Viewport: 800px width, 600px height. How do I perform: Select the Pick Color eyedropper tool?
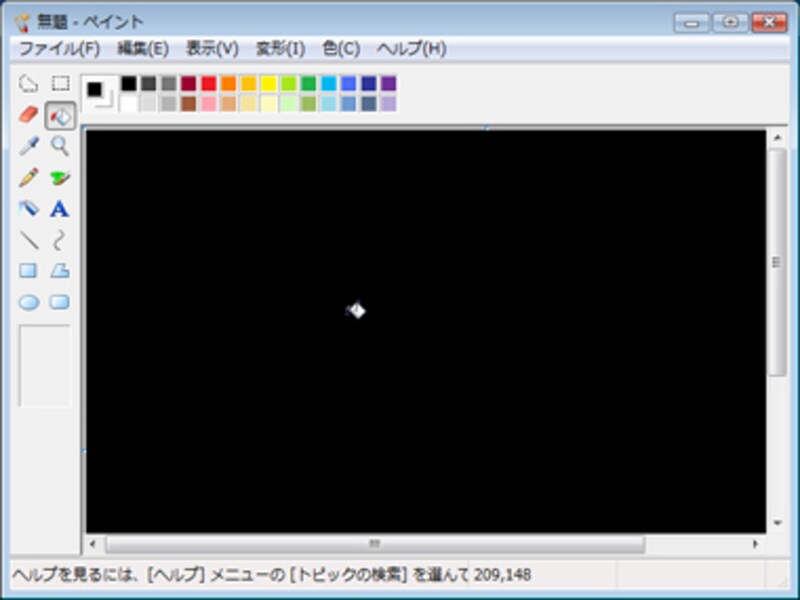[x=29, y=146]
